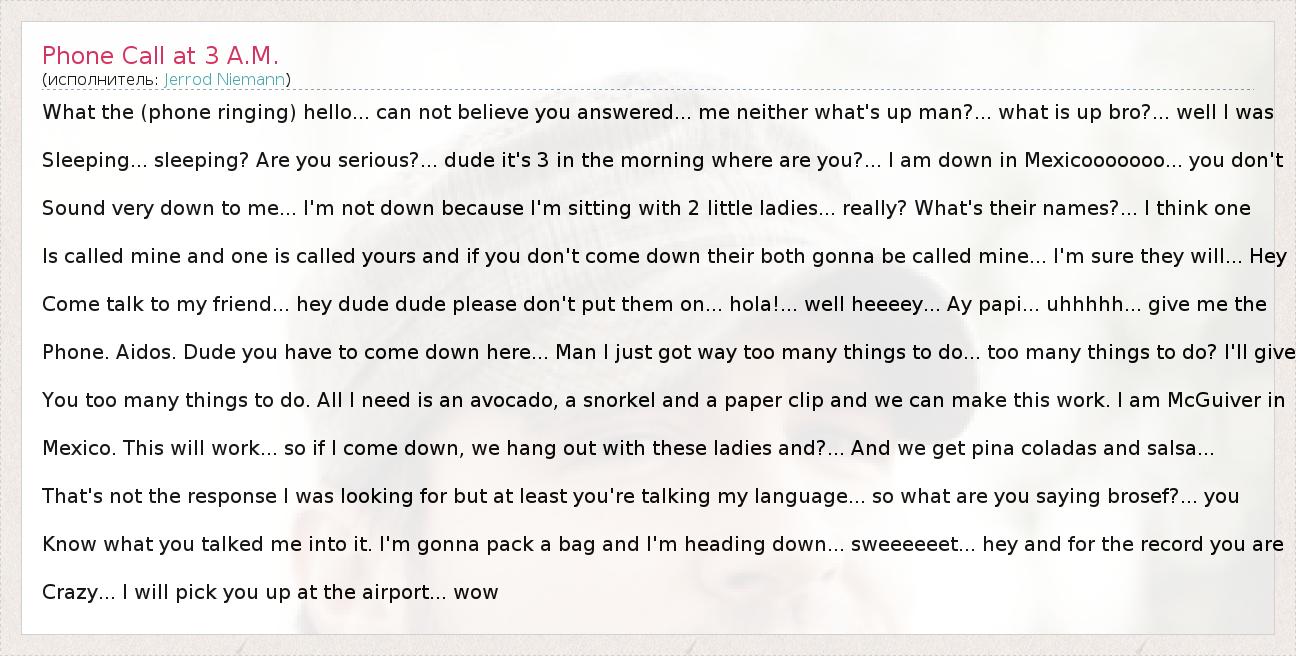Click the 'исполнитель' label text
Screen dimensions: 1296x656
pos(100,79)
